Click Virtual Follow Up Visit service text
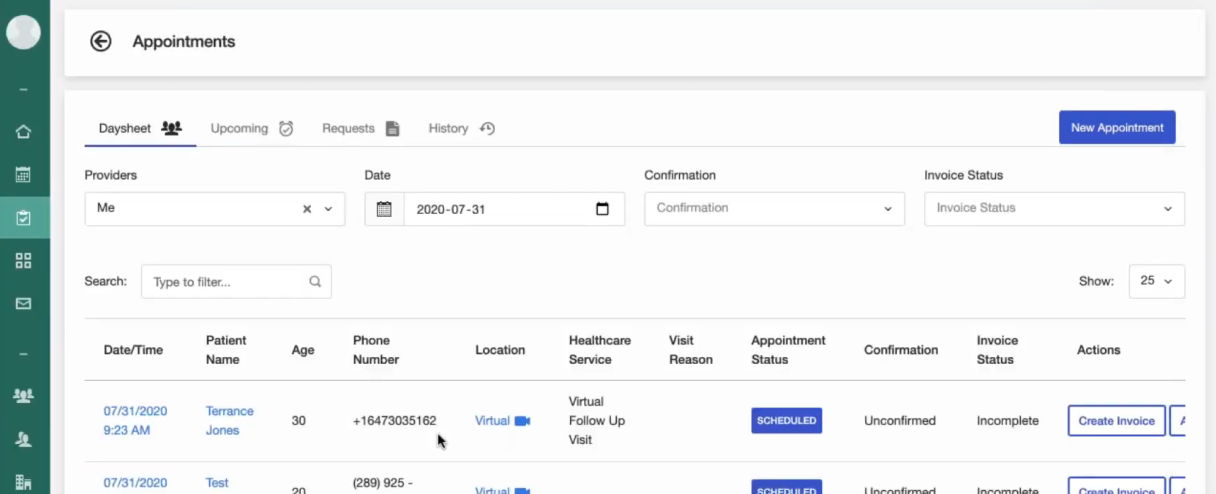The width and height of the screenshot is (1216, 494). (x=597, y=421)
